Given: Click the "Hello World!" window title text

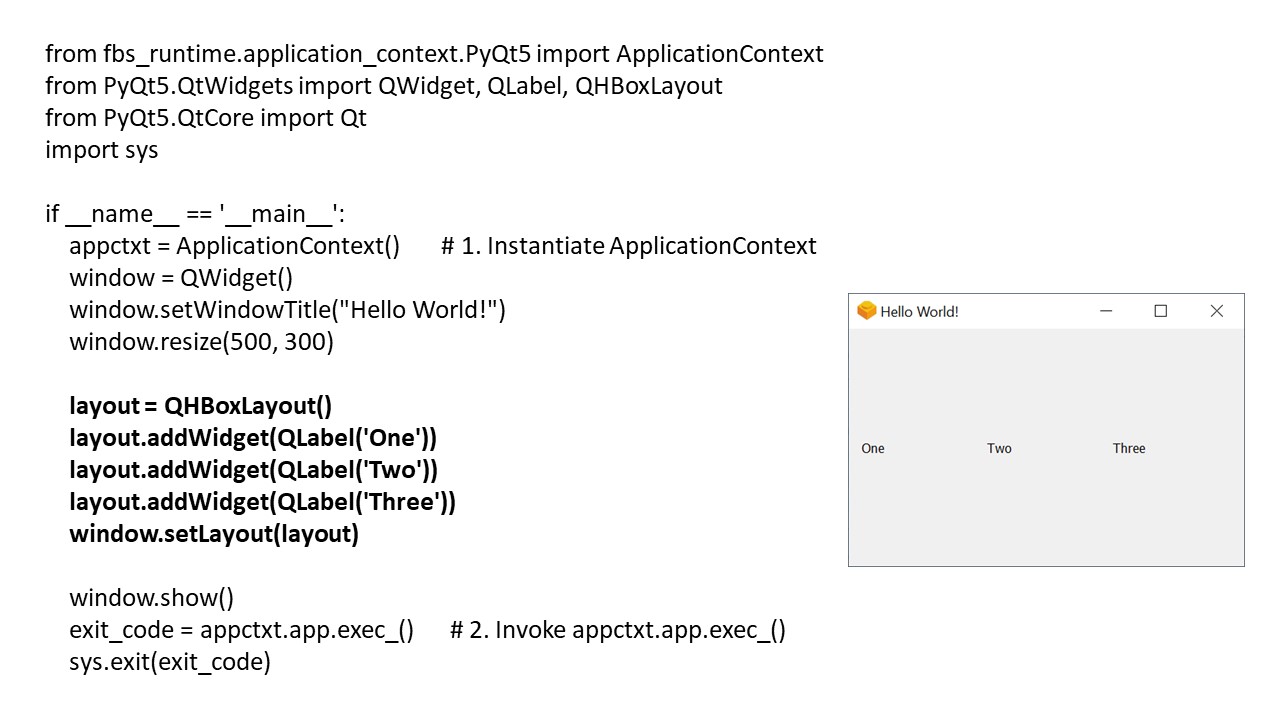Looking at the screenshot, I should coord(919,312).
